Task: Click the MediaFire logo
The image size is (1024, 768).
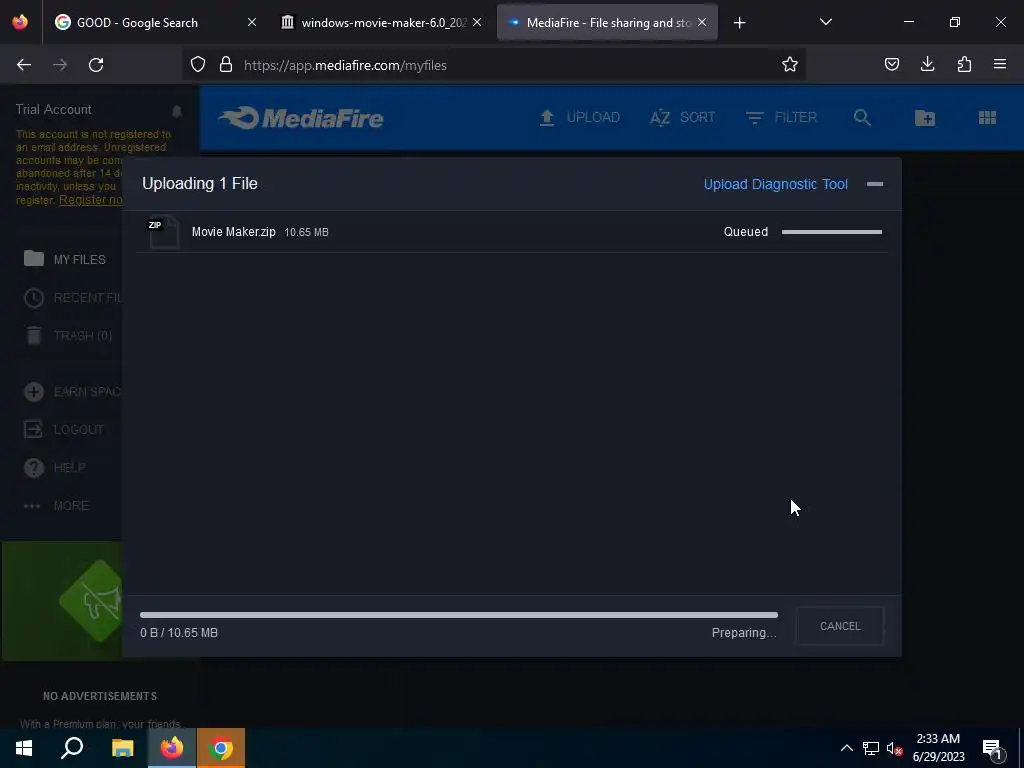Action: (x=301, y=118)
